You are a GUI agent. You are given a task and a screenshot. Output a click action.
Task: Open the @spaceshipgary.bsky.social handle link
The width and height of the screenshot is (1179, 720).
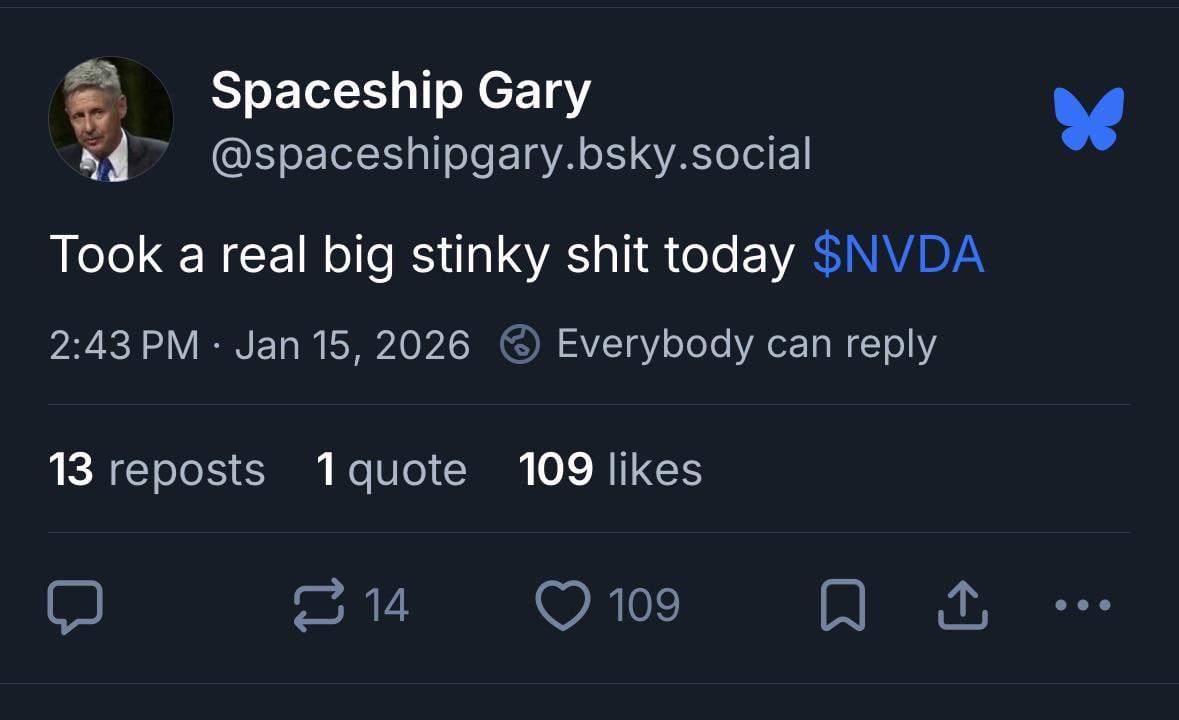(511, 154)
